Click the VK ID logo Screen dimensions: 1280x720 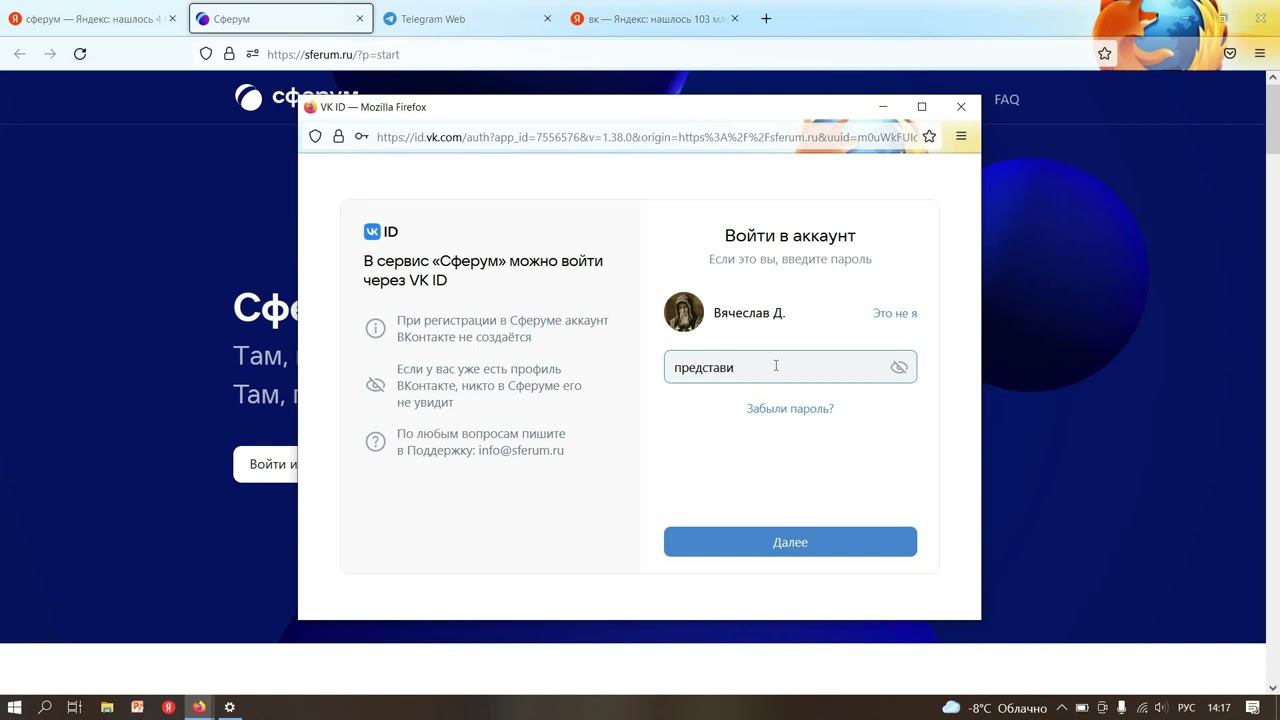pyautogui.click(x=381, y=232)
